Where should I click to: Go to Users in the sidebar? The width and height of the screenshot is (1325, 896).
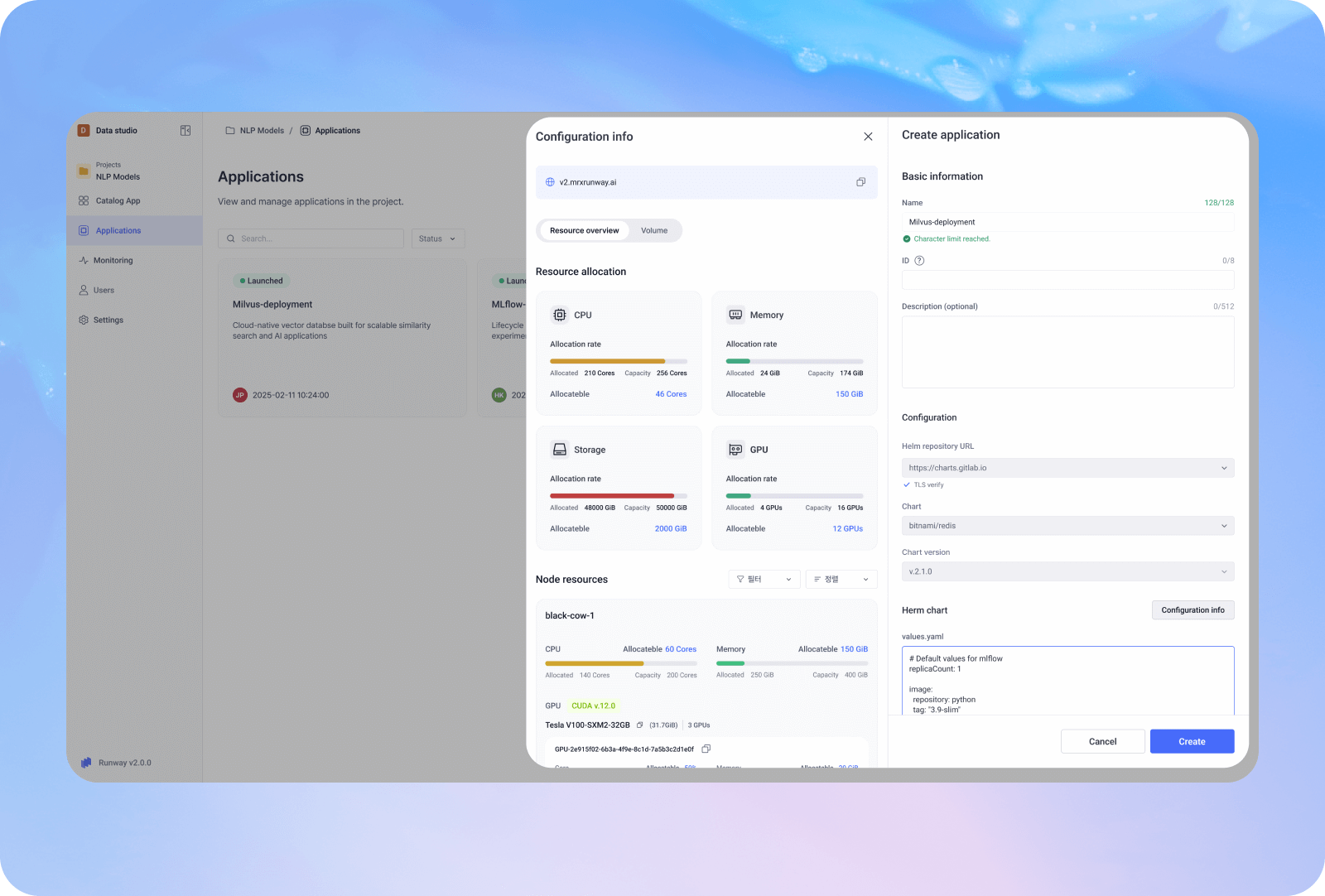[x=104, y=291]
